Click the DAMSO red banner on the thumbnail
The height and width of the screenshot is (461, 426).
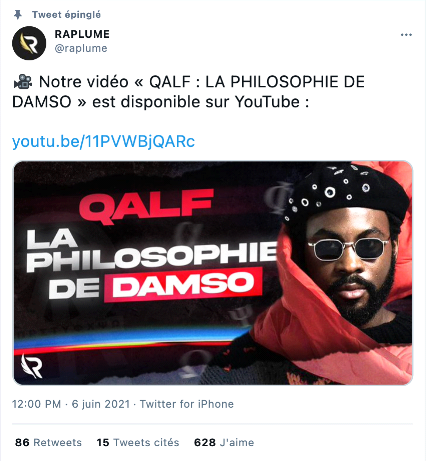tap(183, 284)
